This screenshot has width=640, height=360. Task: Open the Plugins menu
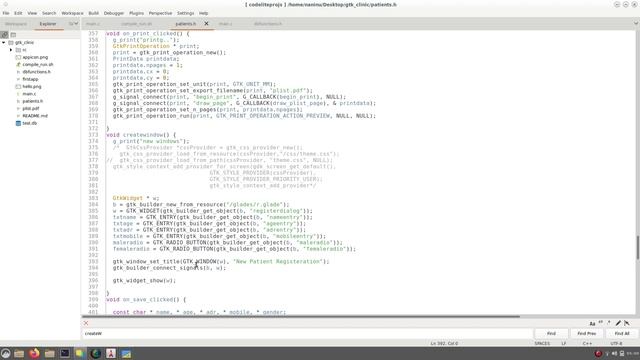click(136, 13)
